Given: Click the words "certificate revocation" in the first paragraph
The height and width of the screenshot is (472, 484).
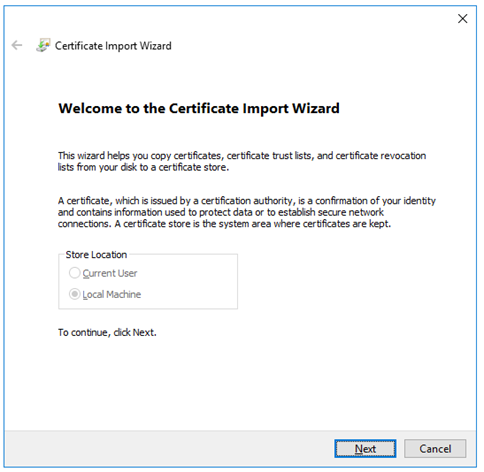Looking at the screenshot, I should tap(381, 156).
